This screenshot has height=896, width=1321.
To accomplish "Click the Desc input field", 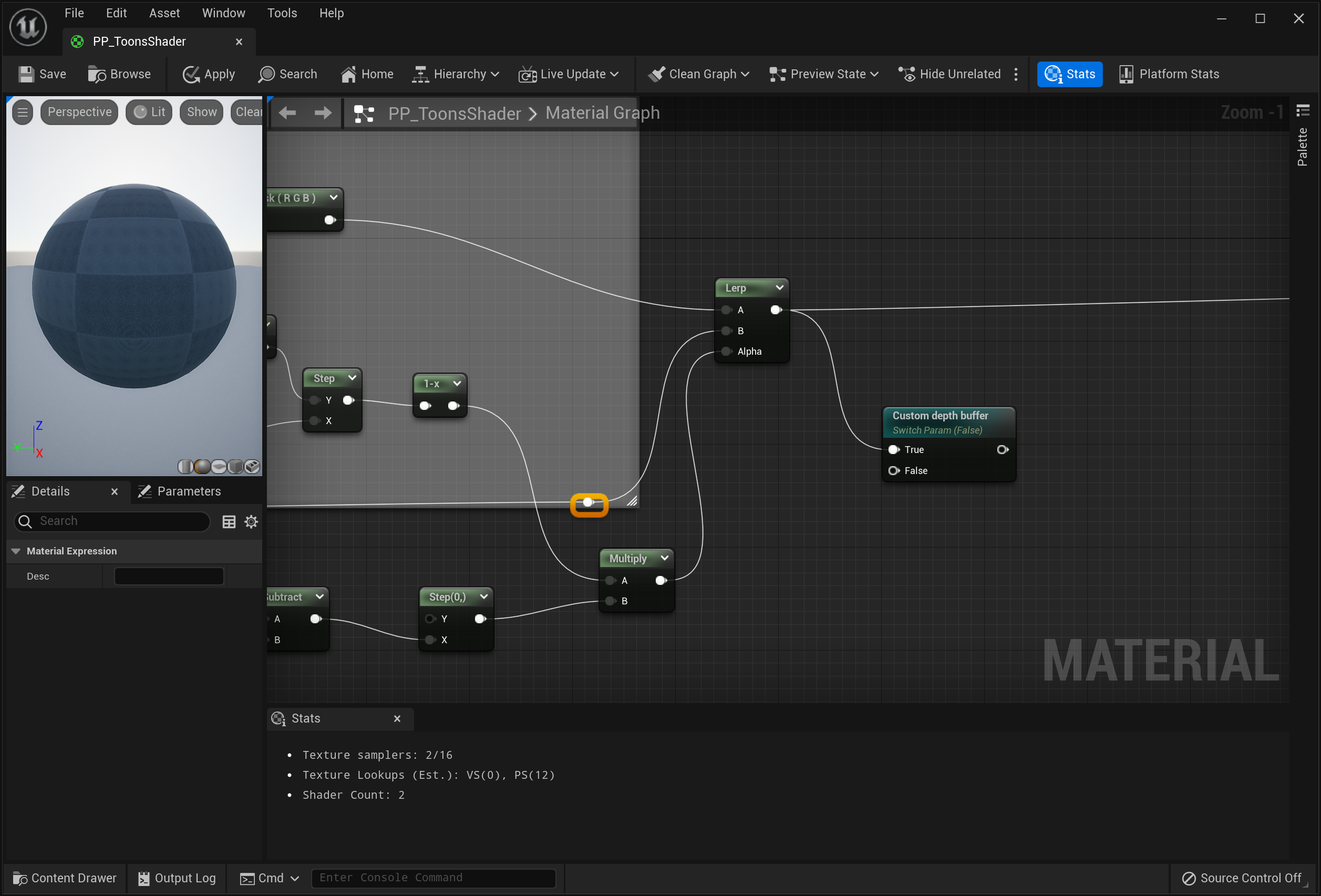I will pos(169,576).
